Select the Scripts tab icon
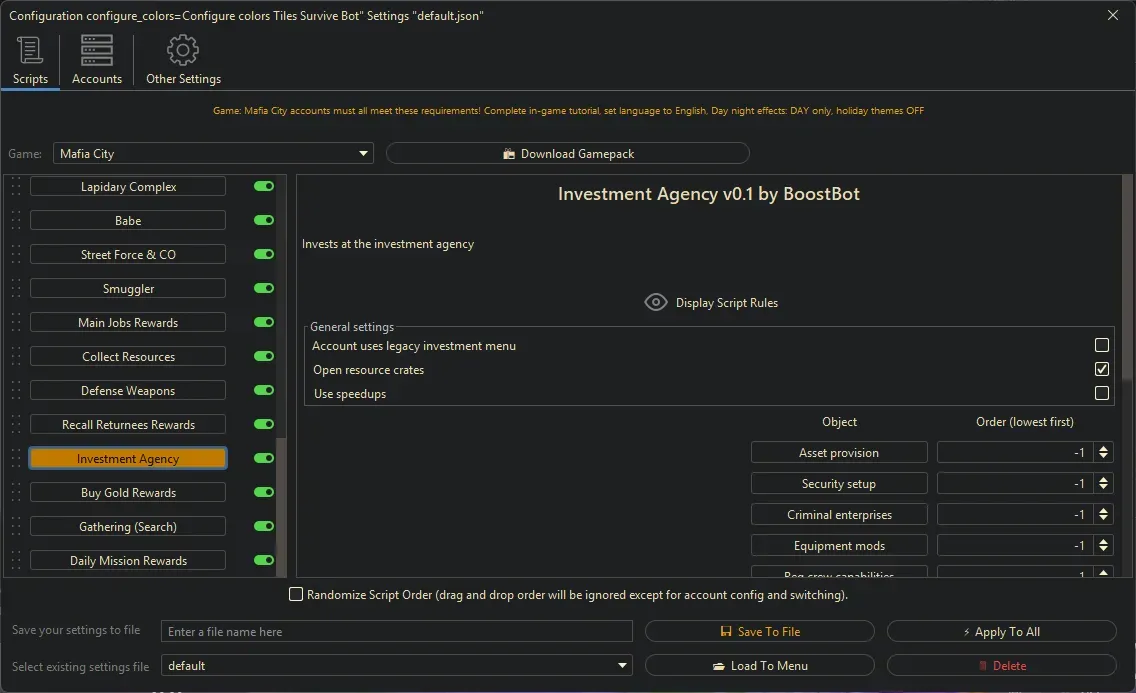1136x693 pixels. point(30,49)
